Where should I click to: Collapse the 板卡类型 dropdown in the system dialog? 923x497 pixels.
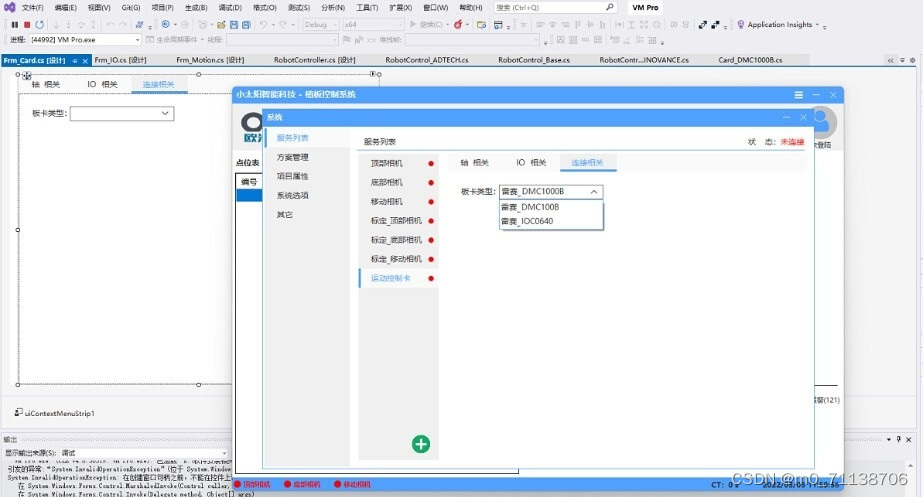click(594, 191)
